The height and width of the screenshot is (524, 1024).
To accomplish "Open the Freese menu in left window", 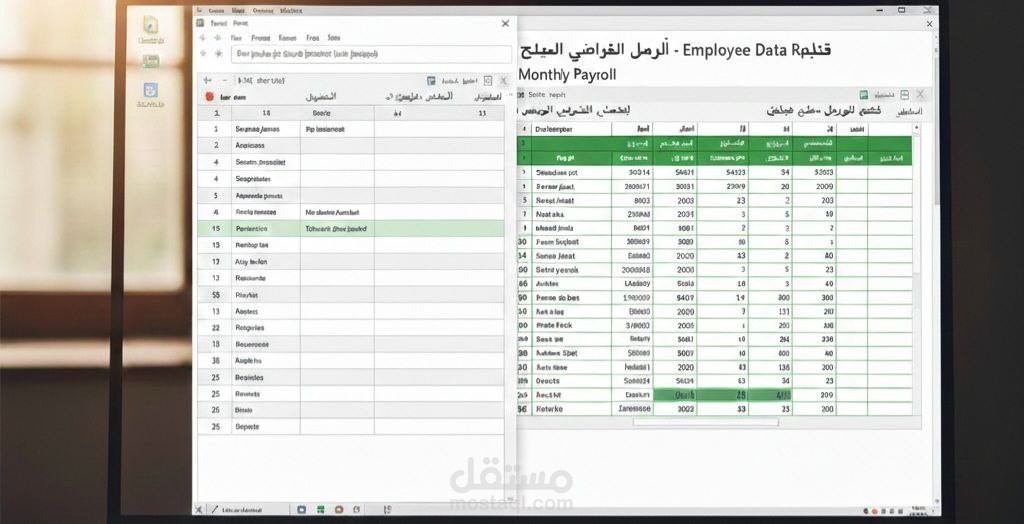I will (261, 38).
